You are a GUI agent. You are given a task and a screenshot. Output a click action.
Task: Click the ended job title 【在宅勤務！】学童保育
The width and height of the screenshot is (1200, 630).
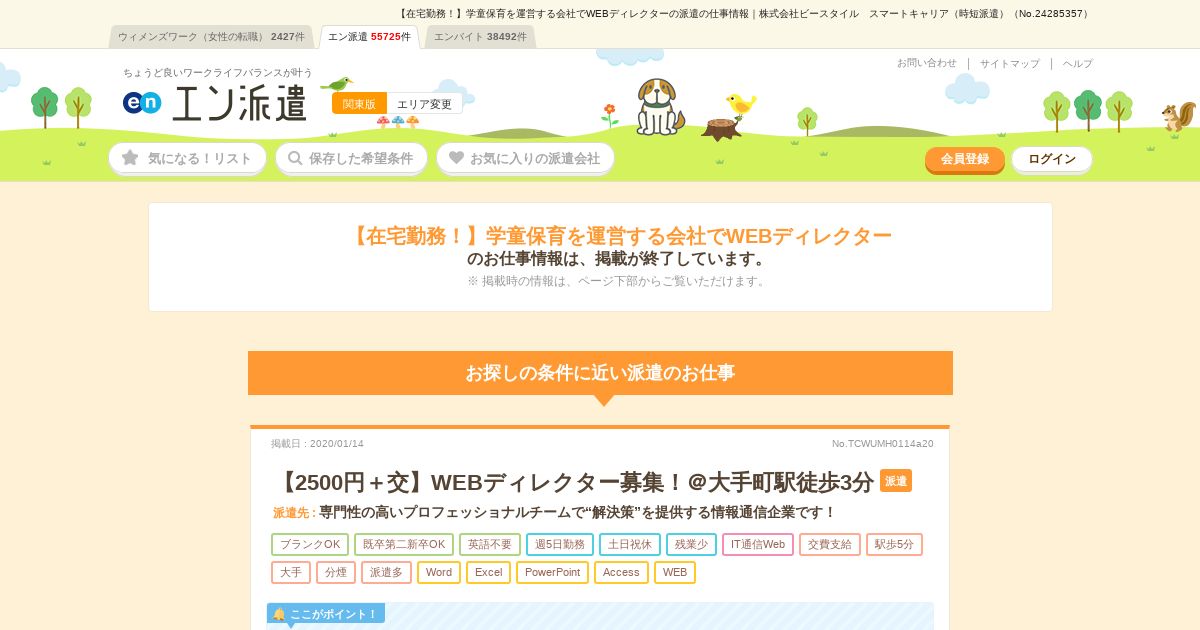click(619, 236)
